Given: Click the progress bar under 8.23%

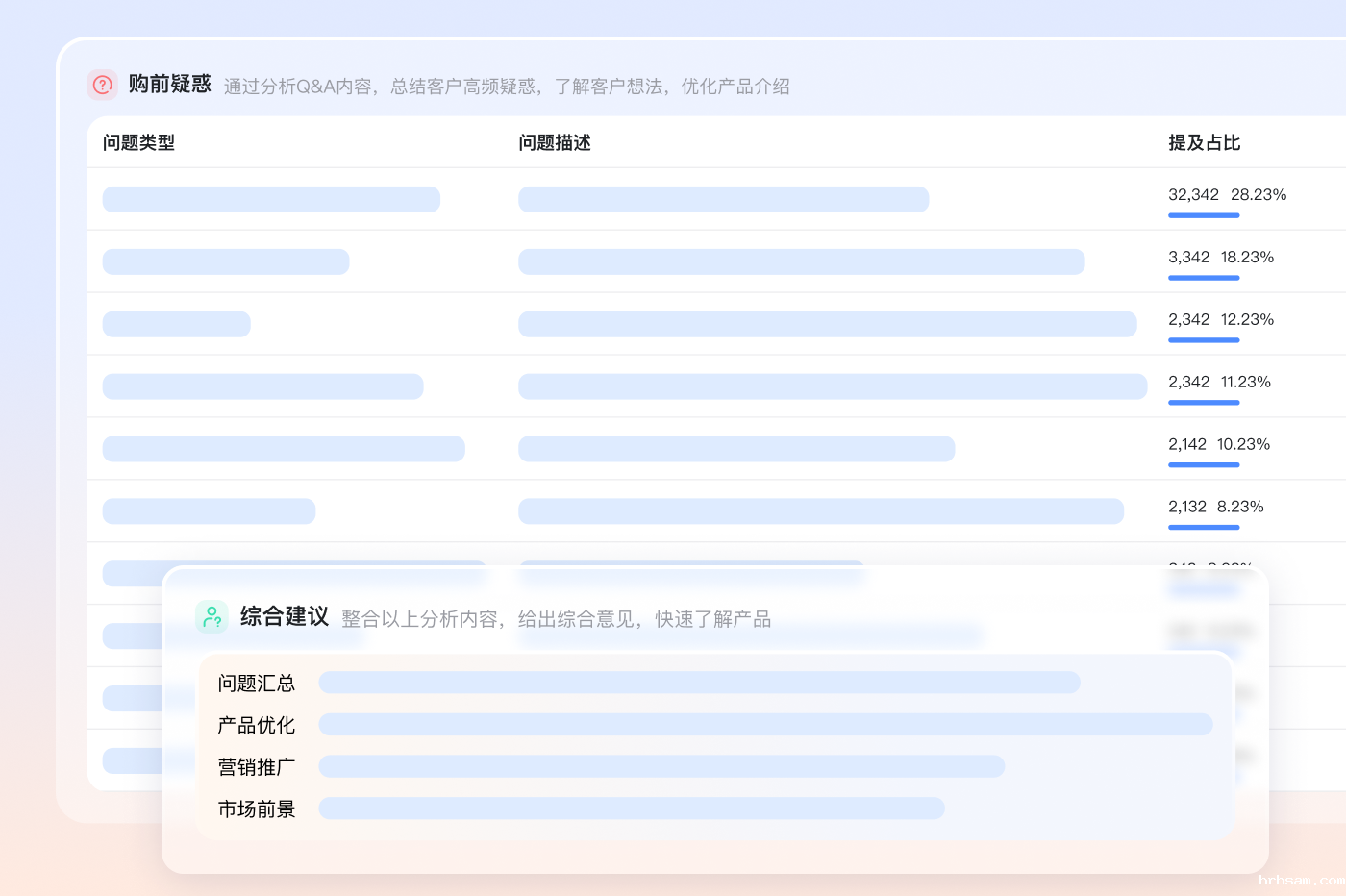Looking at the screenshot, I should [1204, 528].
